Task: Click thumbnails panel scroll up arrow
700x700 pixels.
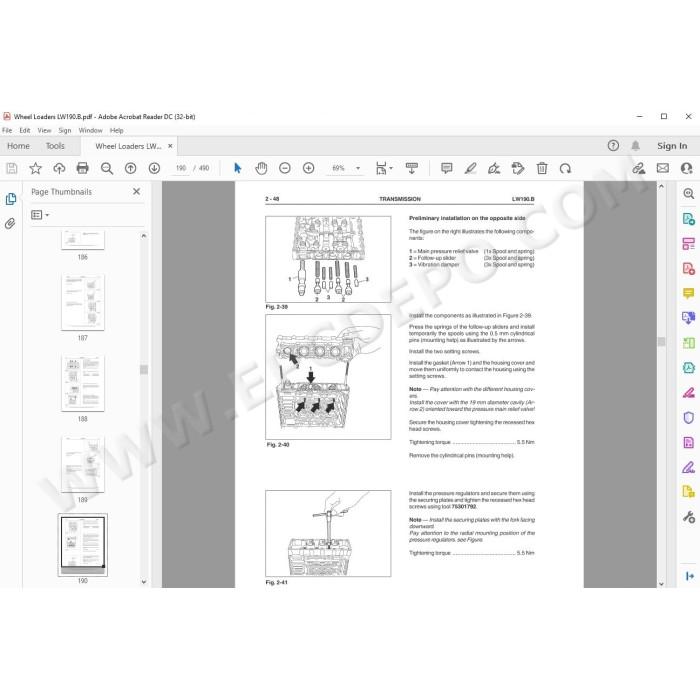Action: (x=144, y=235)
